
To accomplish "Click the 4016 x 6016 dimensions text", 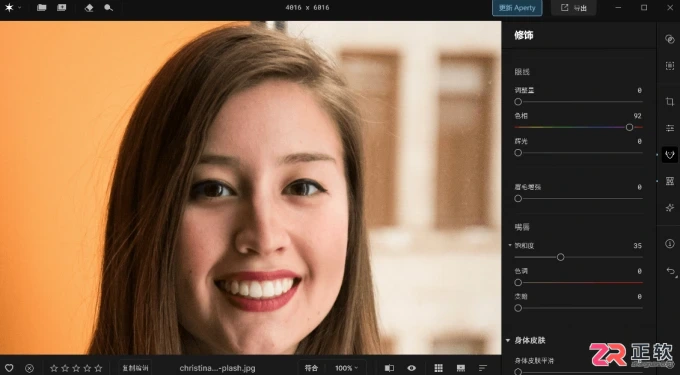I will point(307,7).
